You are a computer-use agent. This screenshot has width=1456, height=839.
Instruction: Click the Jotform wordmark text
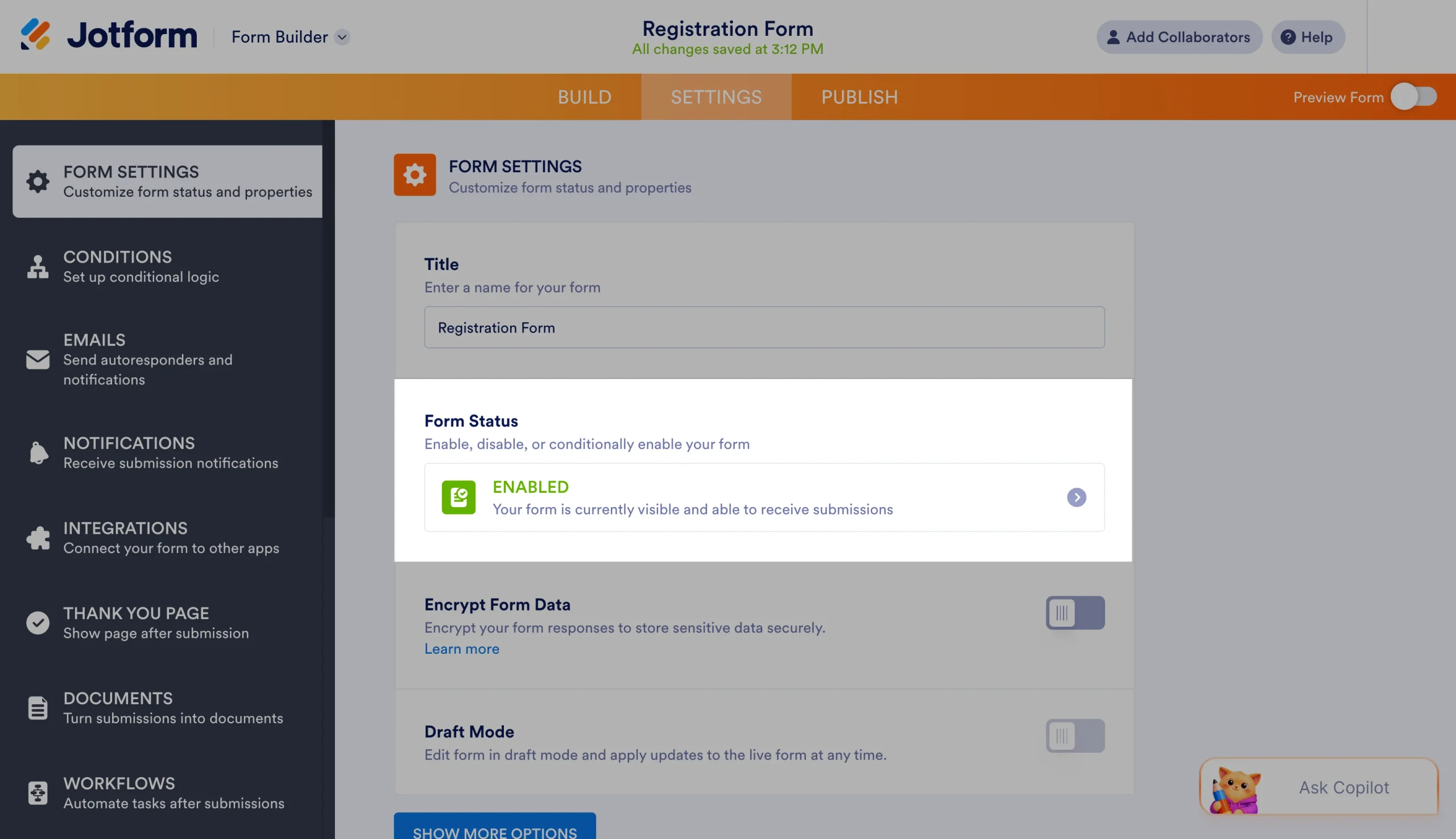coord(132,35)
